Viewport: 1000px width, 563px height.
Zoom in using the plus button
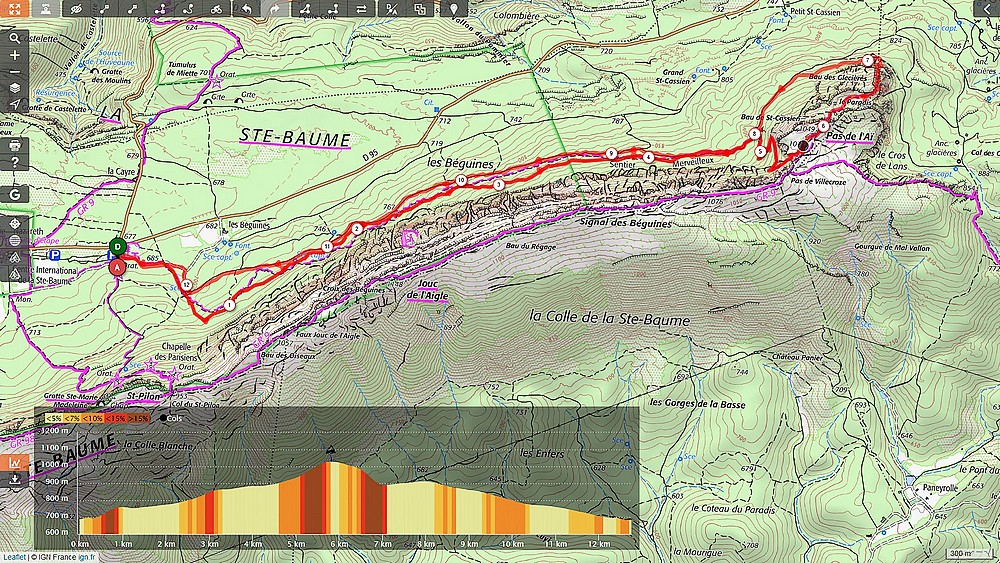[x=15, y=55]
